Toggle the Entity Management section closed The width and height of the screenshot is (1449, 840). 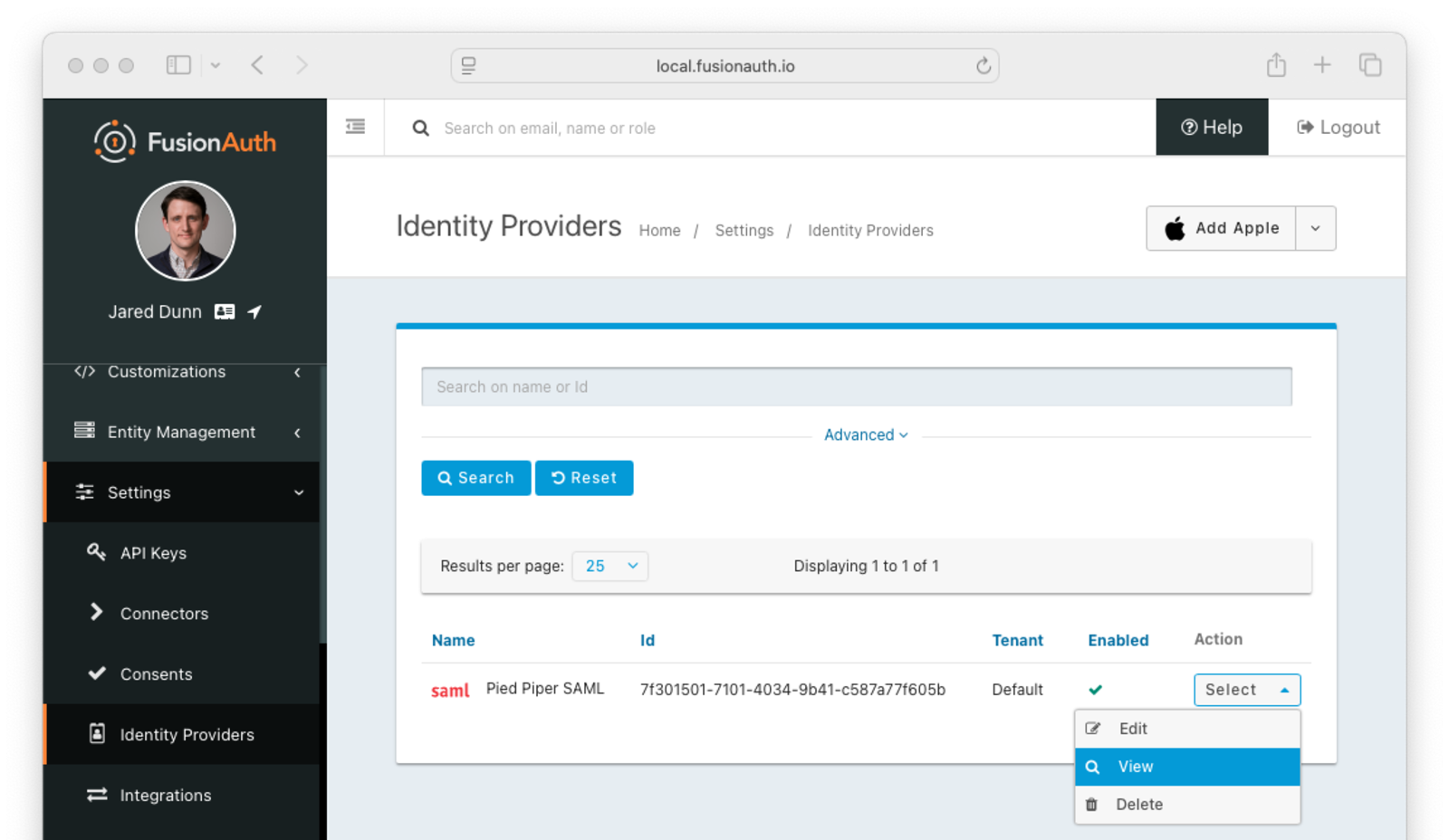[x=297, y=432]
